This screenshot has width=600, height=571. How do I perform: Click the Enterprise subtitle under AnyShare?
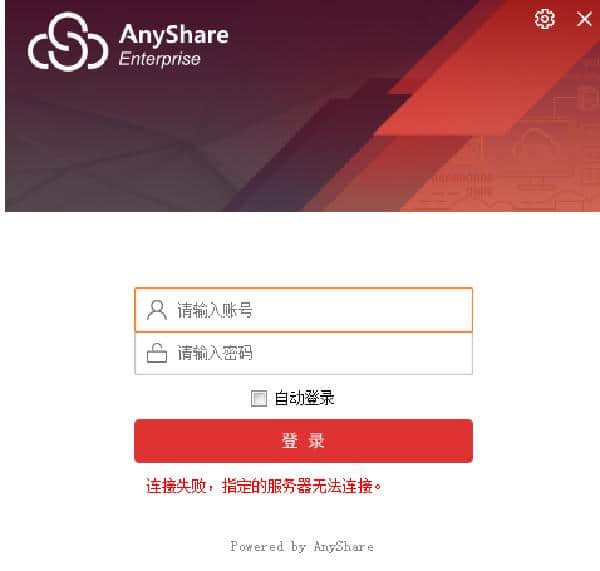coord(160,59)
